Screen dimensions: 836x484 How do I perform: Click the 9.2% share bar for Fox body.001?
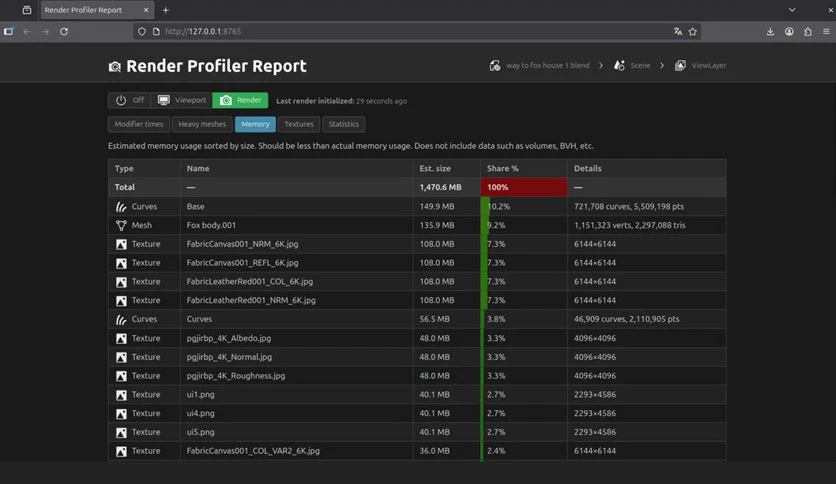click(485, 225)
